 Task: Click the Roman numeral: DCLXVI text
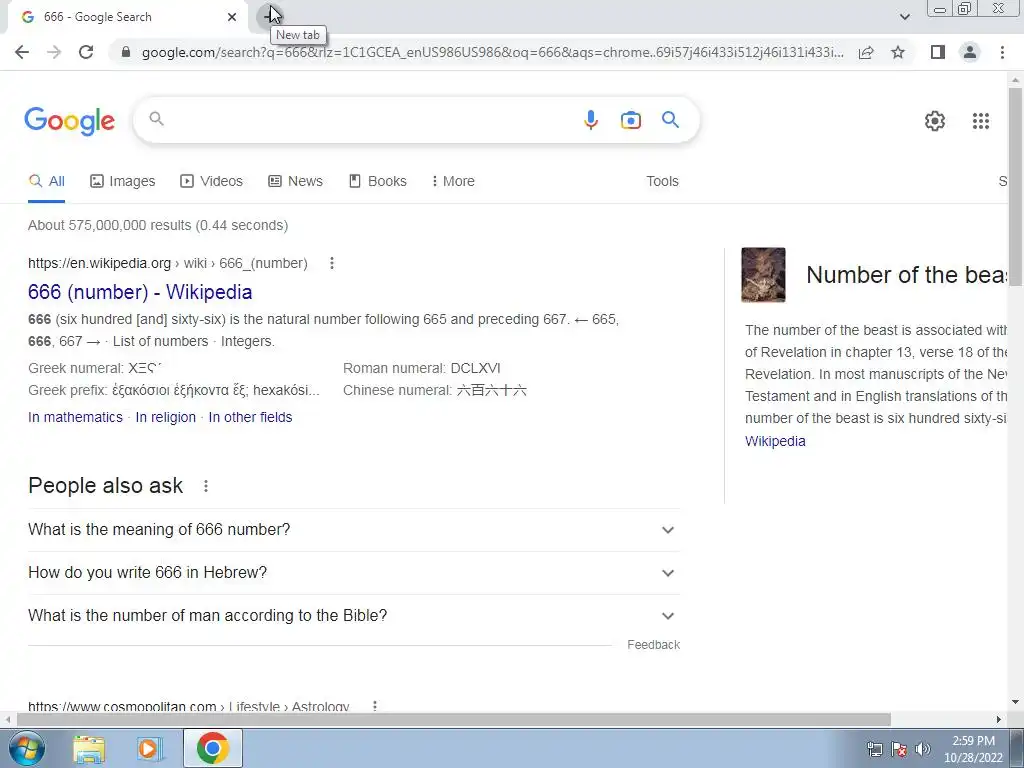coord(422,368)
